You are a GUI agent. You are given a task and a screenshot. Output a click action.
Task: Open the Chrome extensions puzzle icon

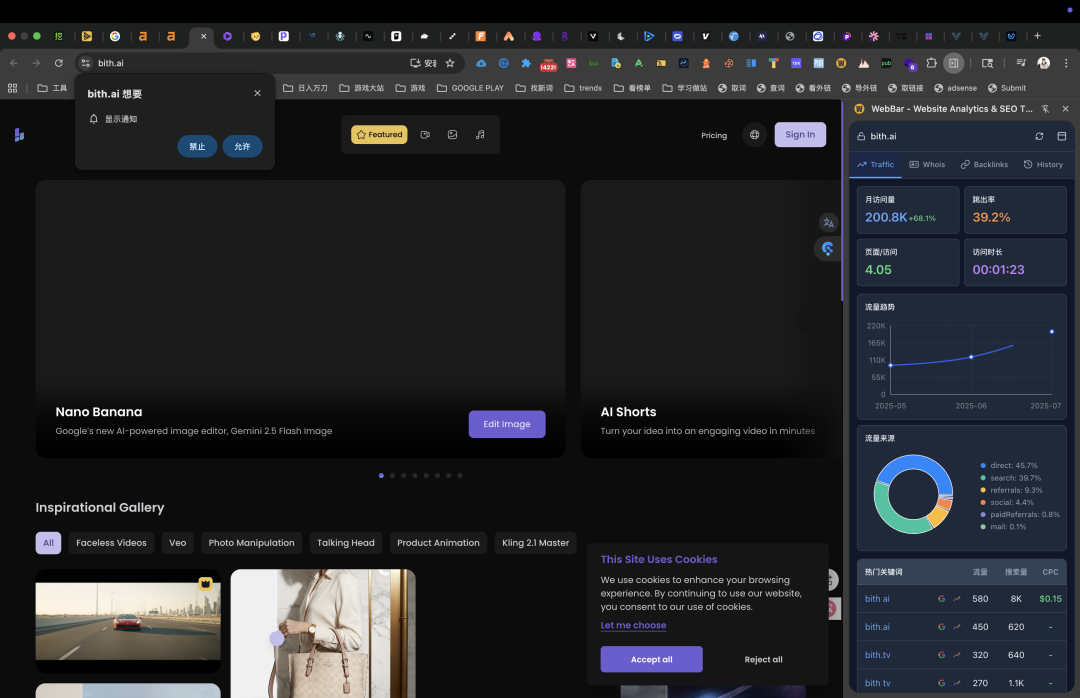pos(931,63)
